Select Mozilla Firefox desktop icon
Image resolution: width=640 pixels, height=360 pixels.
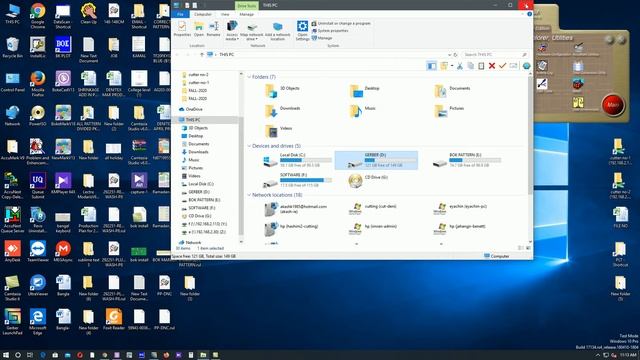point(38,84)
